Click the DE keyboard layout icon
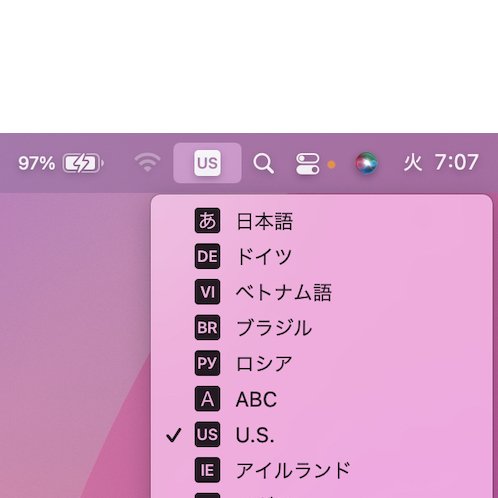The height and width of the screenshot is (498, 498). point(207,256)
